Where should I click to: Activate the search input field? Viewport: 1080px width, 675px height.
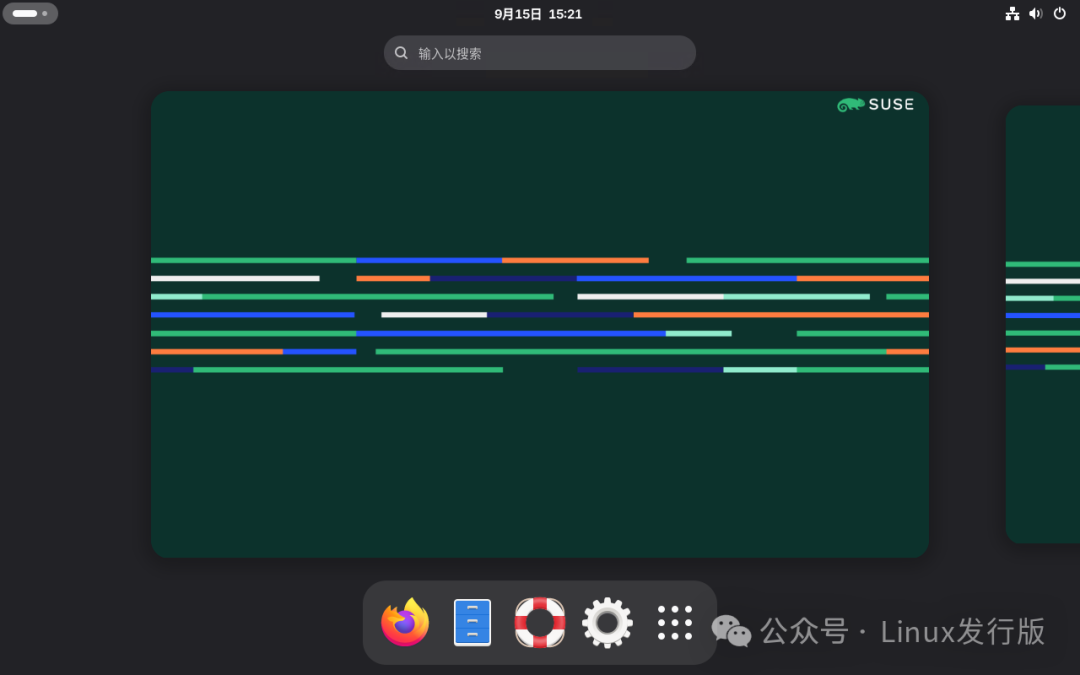(x=539, y=52)
